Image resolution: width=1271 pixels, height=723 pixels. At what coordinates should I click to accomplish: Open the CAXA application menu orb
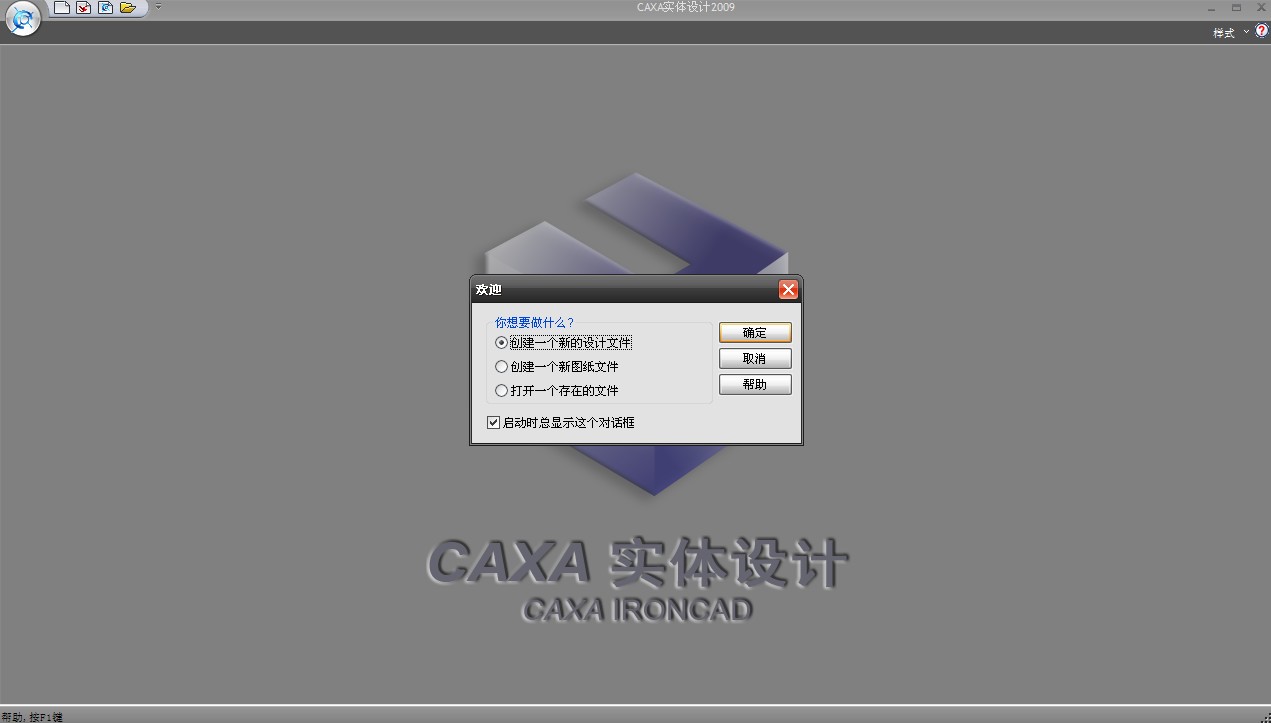pos(22,18)
